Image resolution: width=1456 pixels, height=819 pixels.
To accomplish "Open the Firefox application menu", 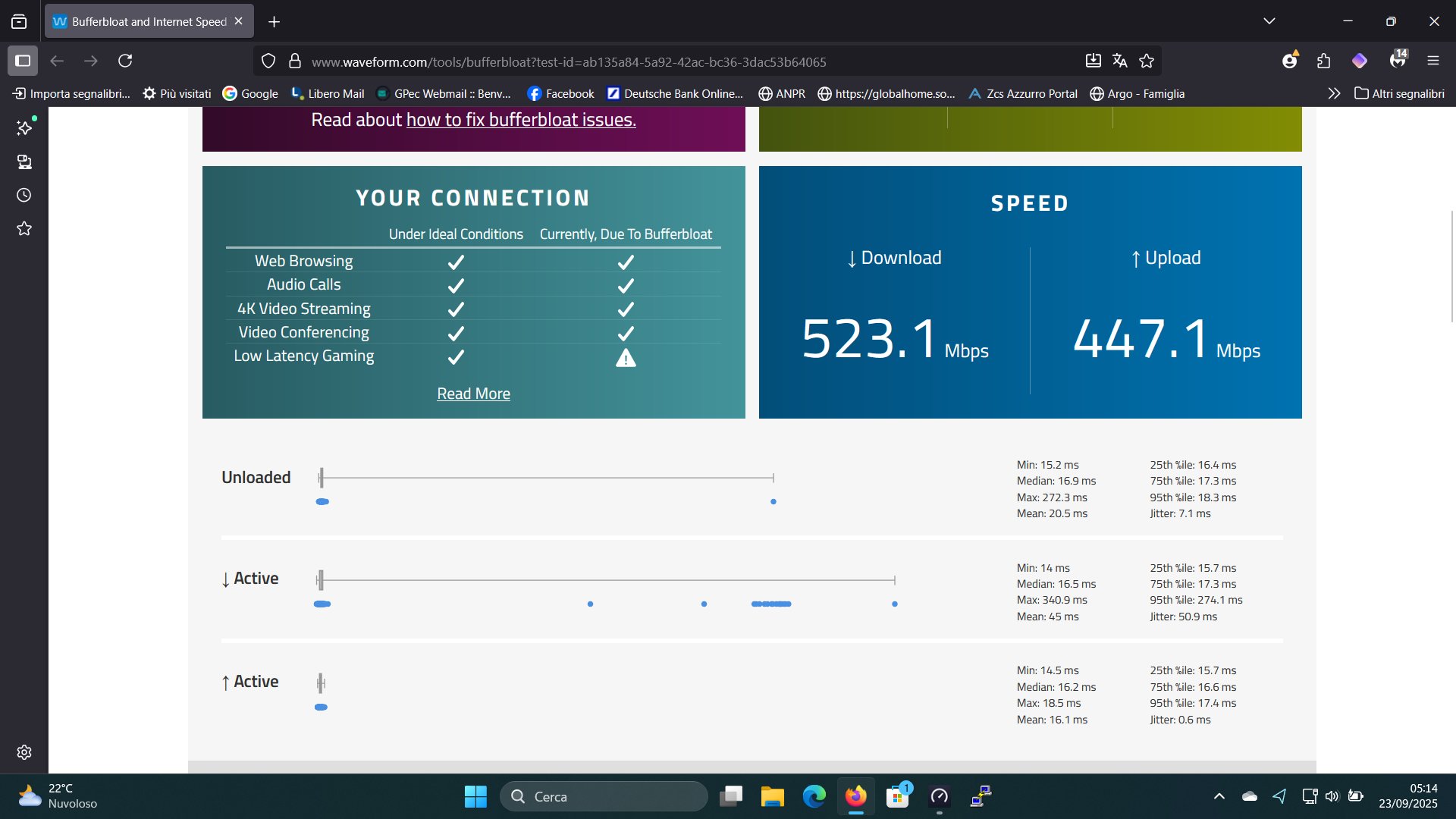I will 1432,61.
